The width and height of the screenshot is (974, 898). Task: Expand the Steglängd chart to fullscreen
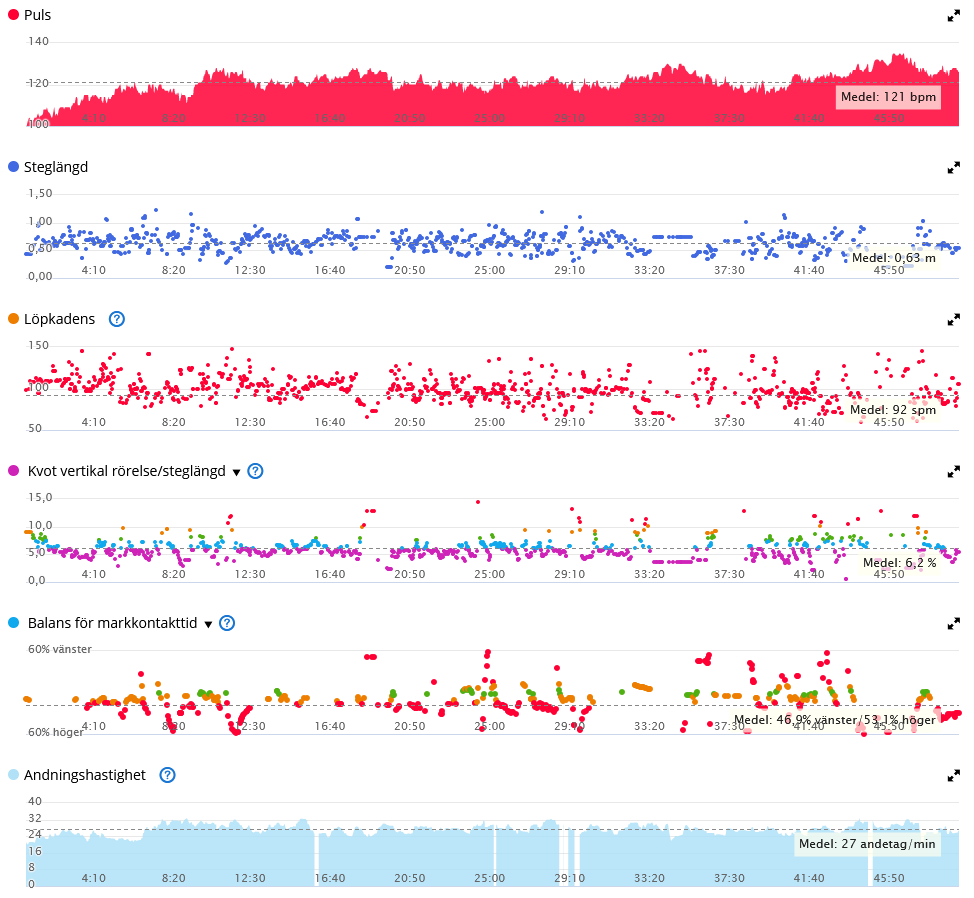954,168
